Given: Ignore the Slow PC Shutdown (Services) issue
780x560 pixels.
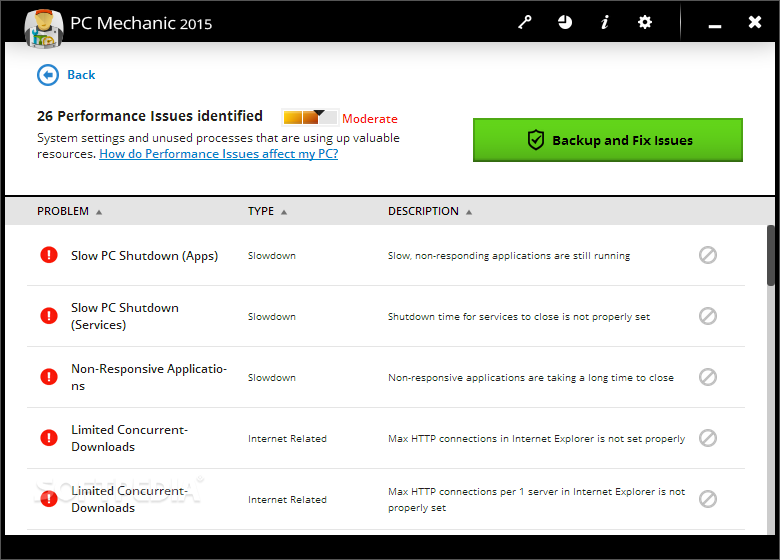Looking at the screenshot, I should (x=707, y=316).
